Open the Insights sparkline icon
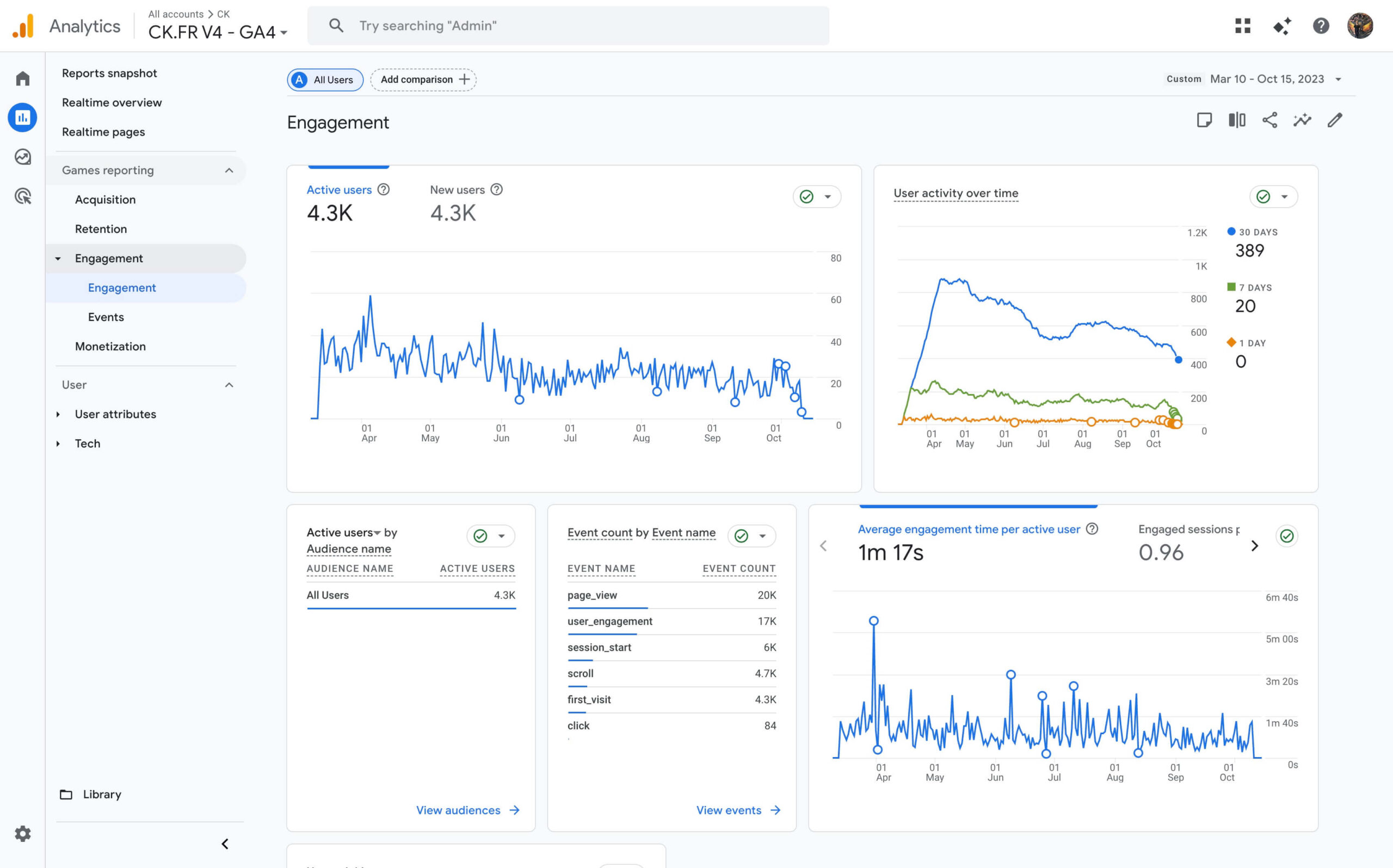The width and height of the screenshot is (1393, 868). click(x=1302, y=120)
